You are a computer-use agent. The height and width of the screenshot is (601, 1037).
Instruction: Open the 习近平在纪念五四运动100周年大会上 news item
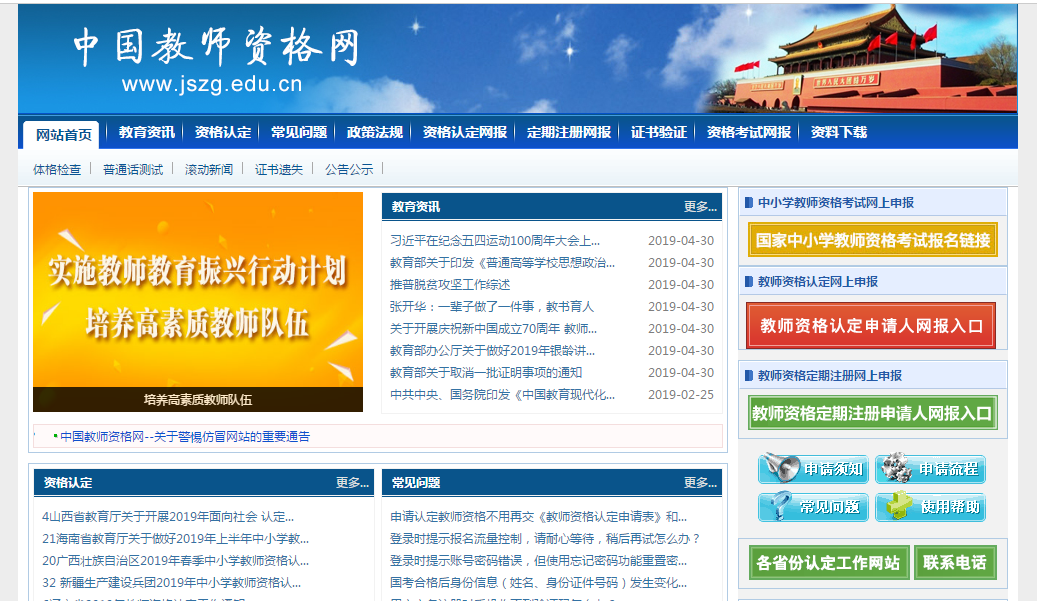coord(495,241)
